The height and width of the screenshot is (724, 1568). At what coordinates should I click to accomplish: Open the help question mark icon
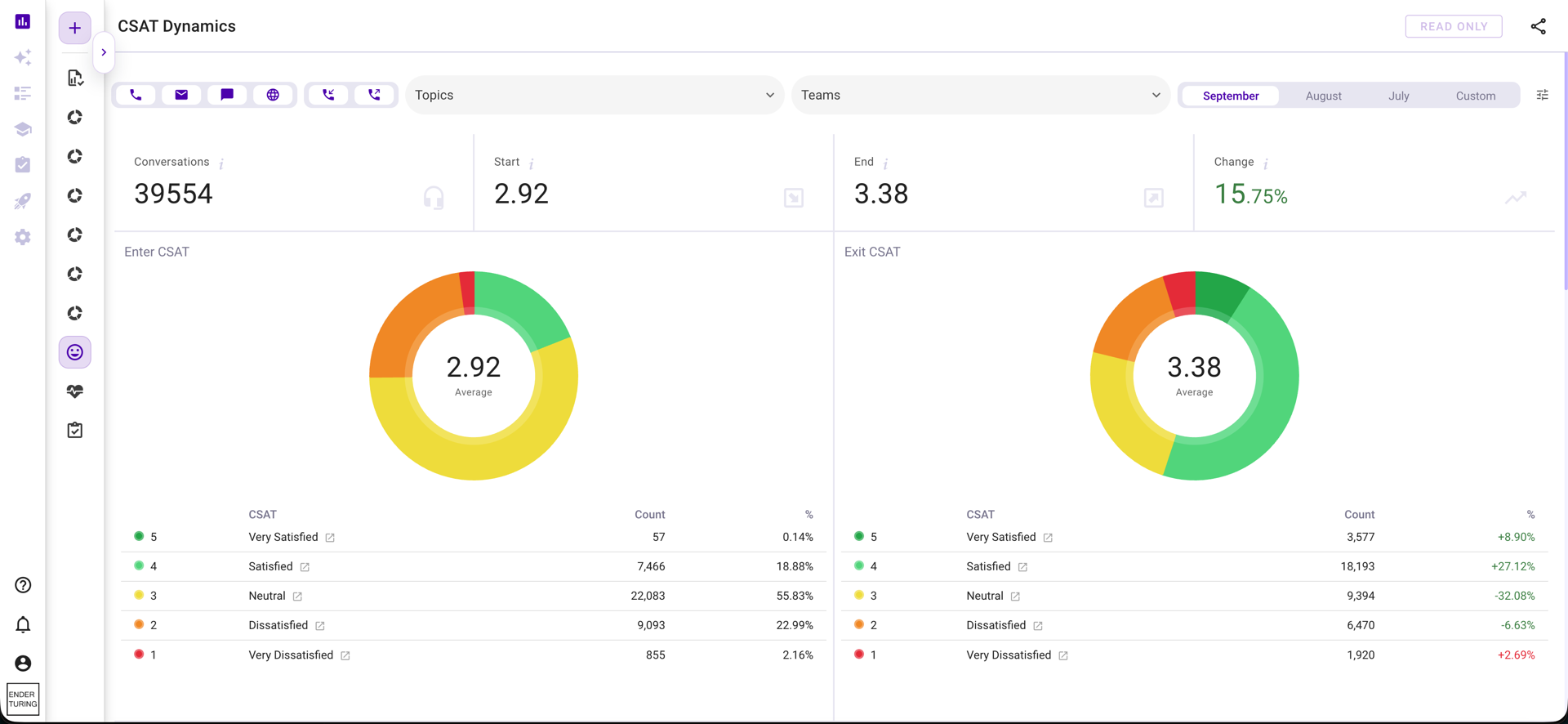point(23,585)
